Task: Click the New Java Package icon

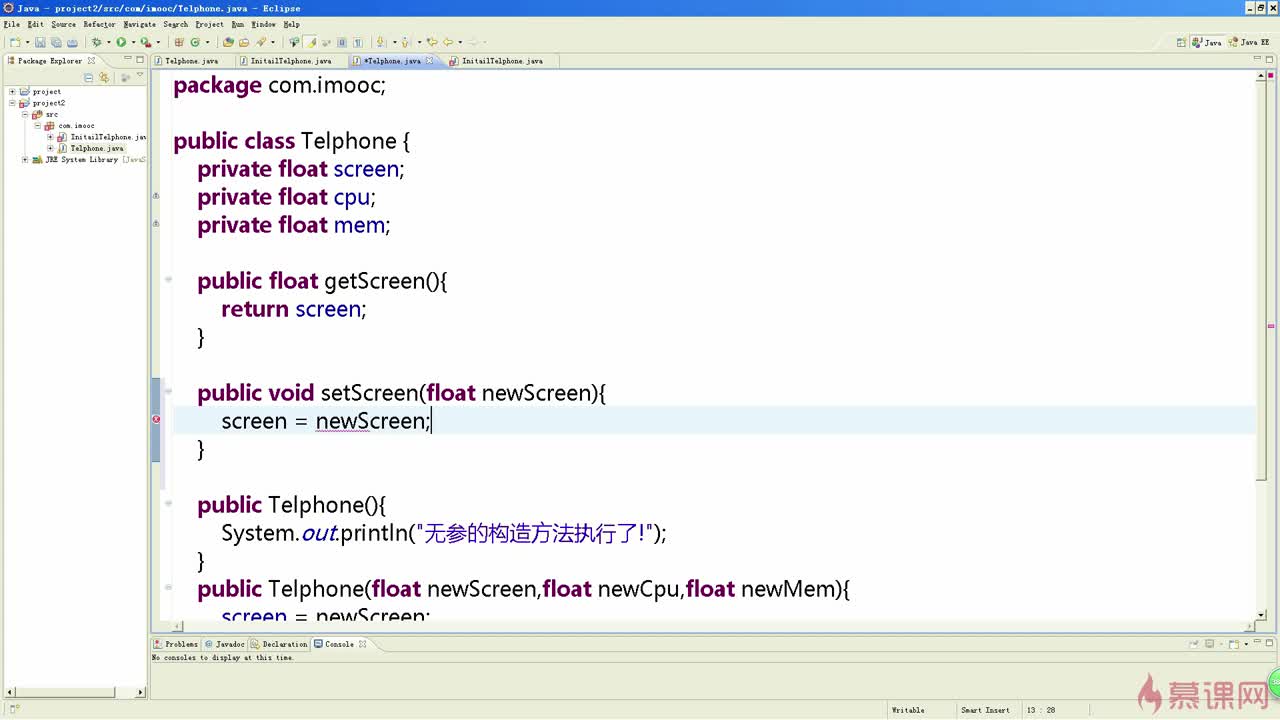Action: click(x=179, y=42)
